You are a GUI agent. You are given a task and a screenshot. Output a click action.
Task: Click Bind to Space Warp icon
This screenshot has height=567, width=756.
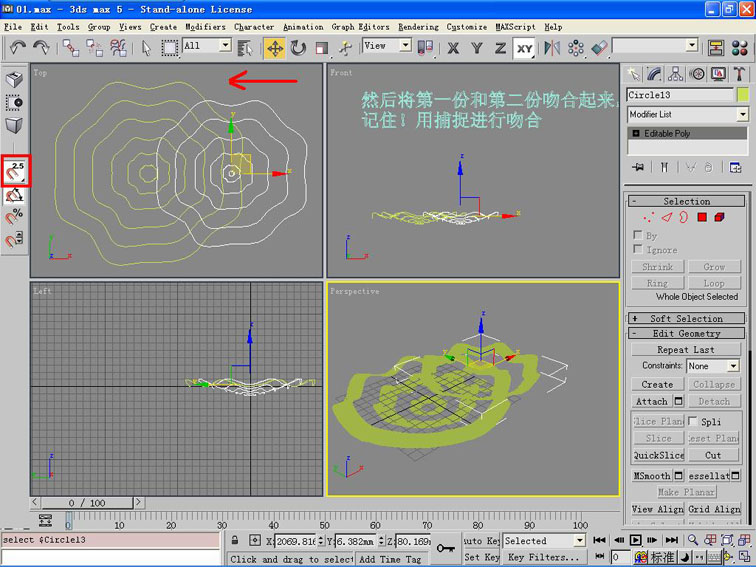point(118,48)
